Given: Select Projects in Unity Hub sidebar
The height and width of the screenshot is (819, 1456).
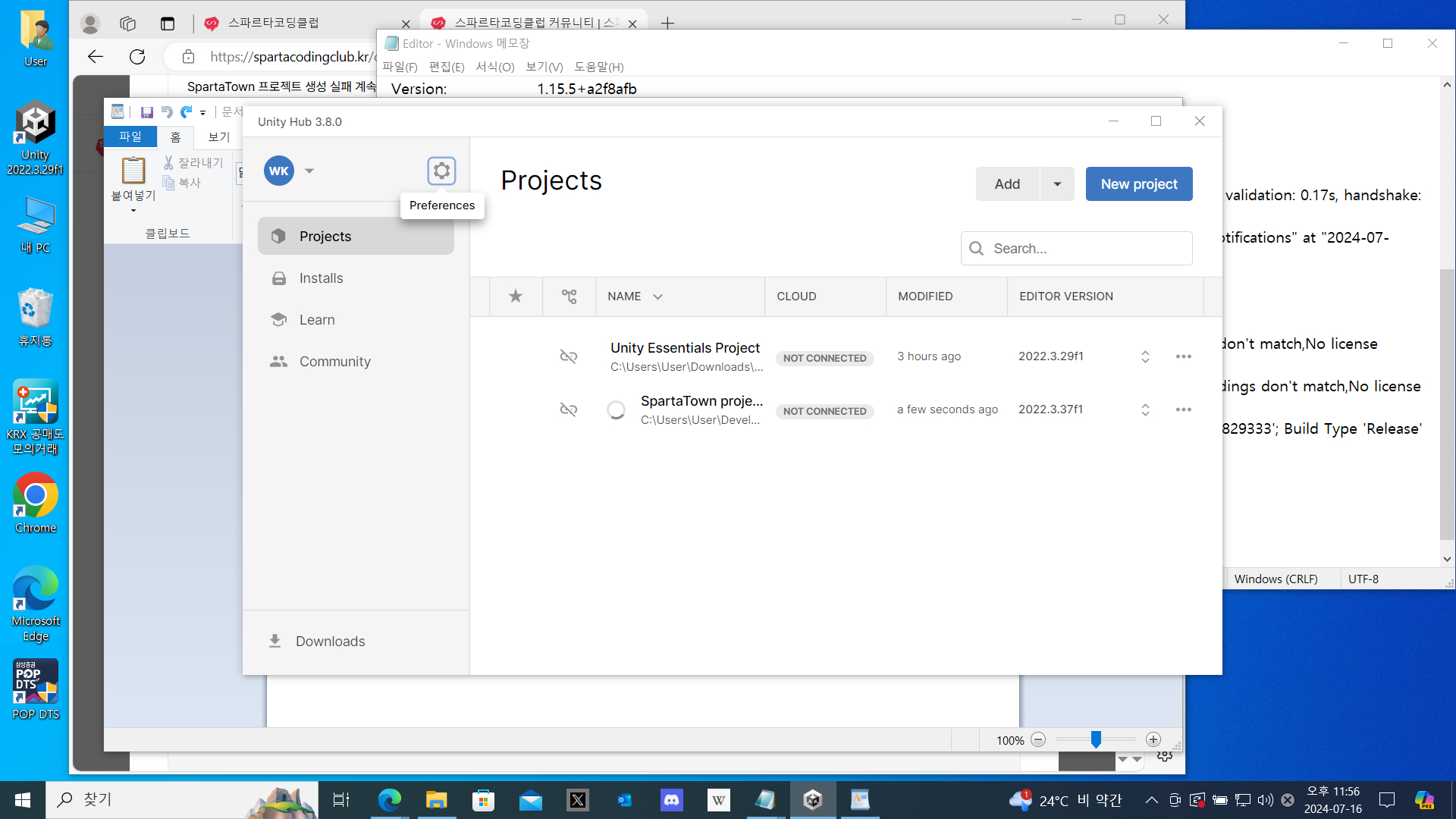Looking at the screenshot, I should [x=356, y=236].
